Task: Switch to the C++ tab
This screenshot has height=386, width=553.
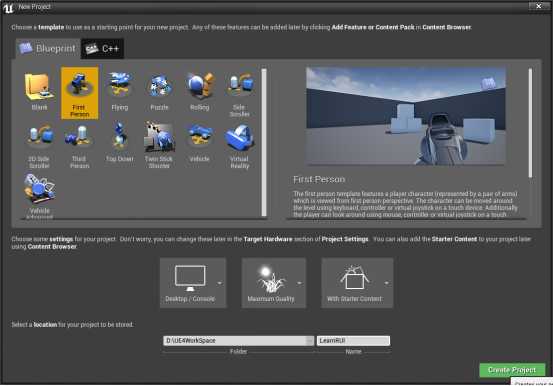Action: pos(102,48)
